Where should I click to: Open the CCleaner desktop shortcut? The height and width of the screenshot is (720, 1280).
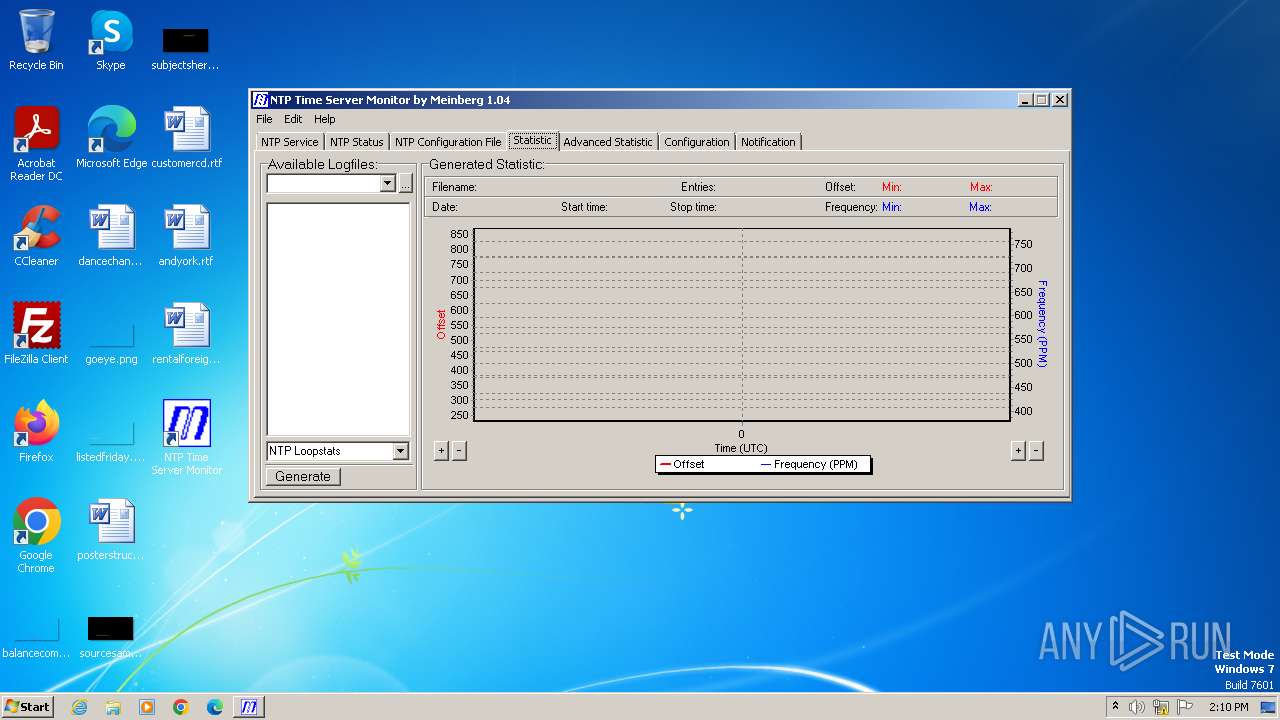point(36,236)
